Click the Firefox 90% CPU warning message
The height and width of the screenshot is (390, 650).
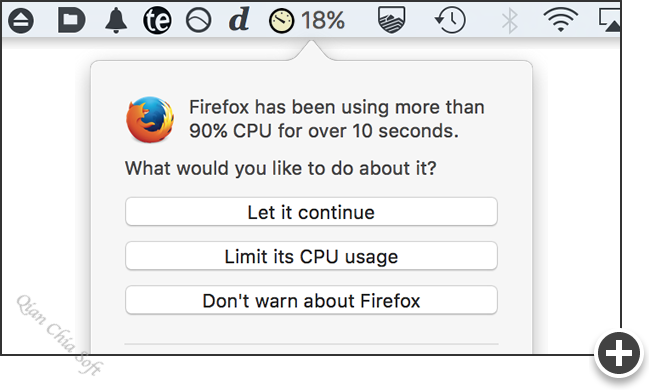pos(337,119)
